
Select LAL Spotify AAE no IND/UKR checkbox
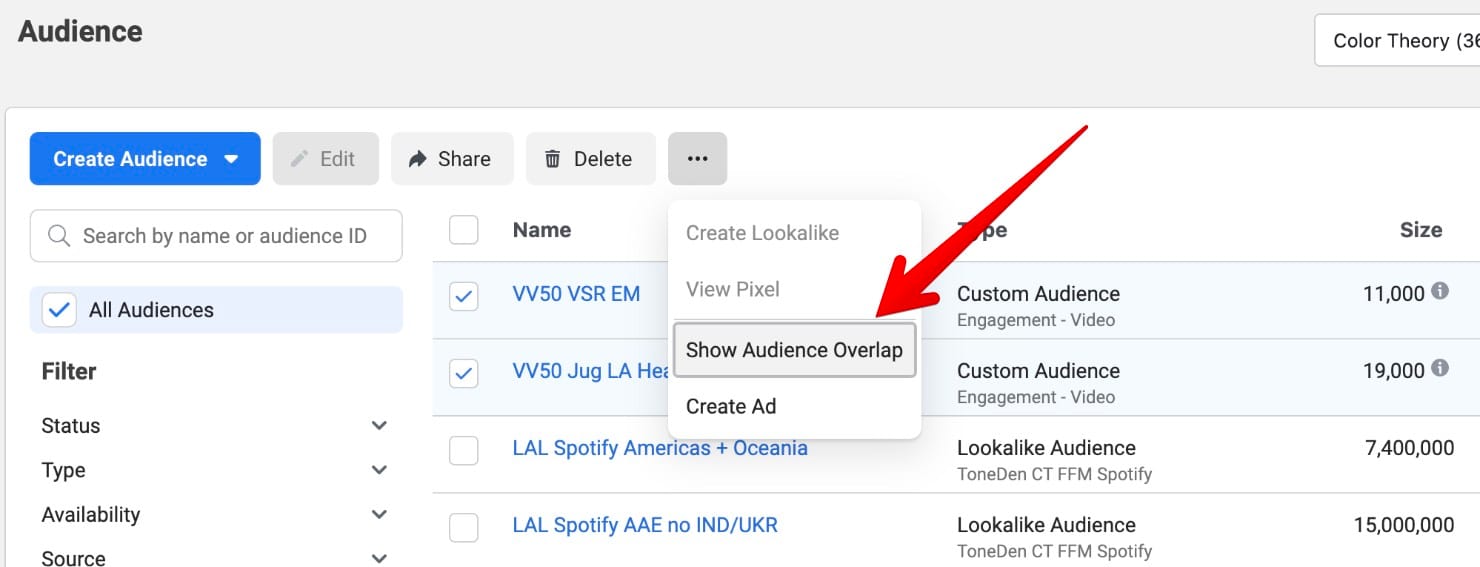[464, 528]
